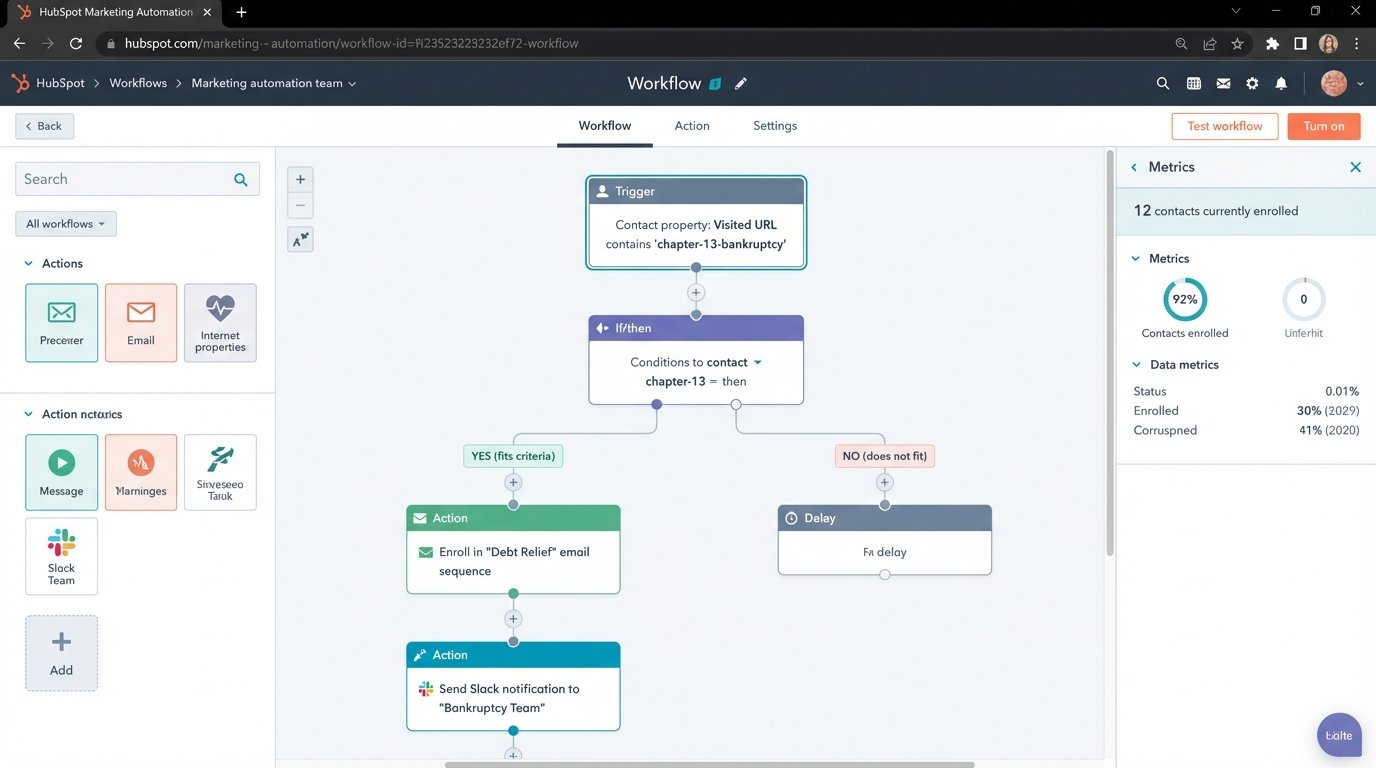This screenshot has width=1376, height=768.
Task: Click the Turn on button
Action: 1323,126
